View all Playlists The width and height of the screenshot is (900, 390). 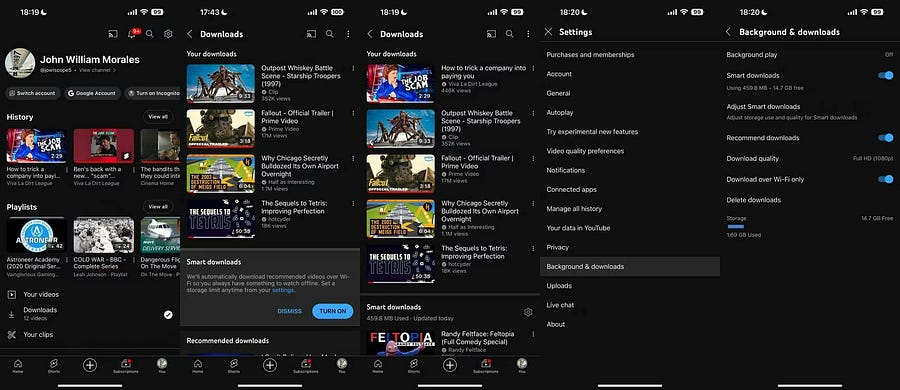pyautogui.click(x=158, y=206)
